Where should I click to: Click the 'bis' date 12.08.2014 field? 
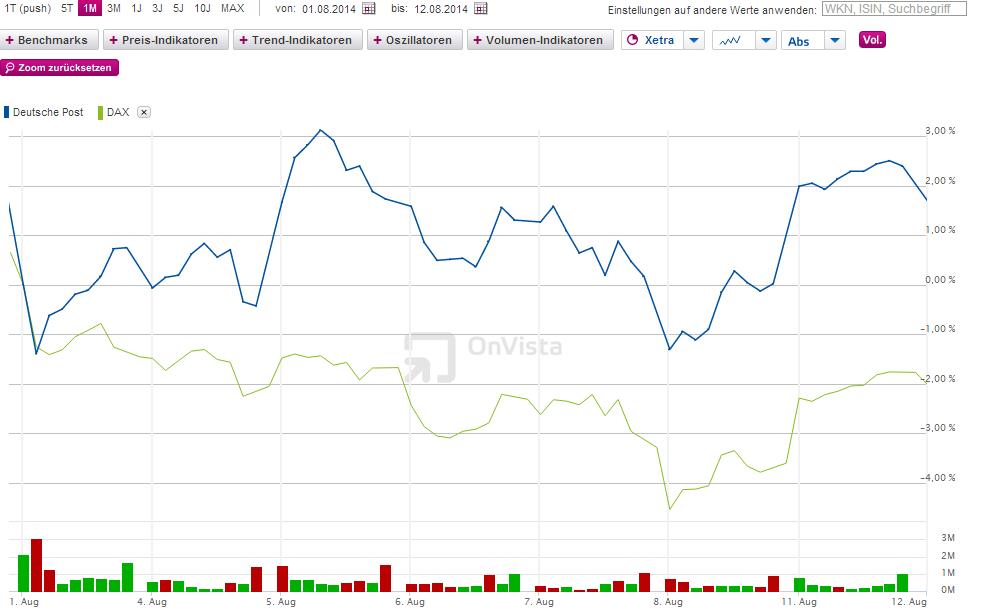coord(440,9)
